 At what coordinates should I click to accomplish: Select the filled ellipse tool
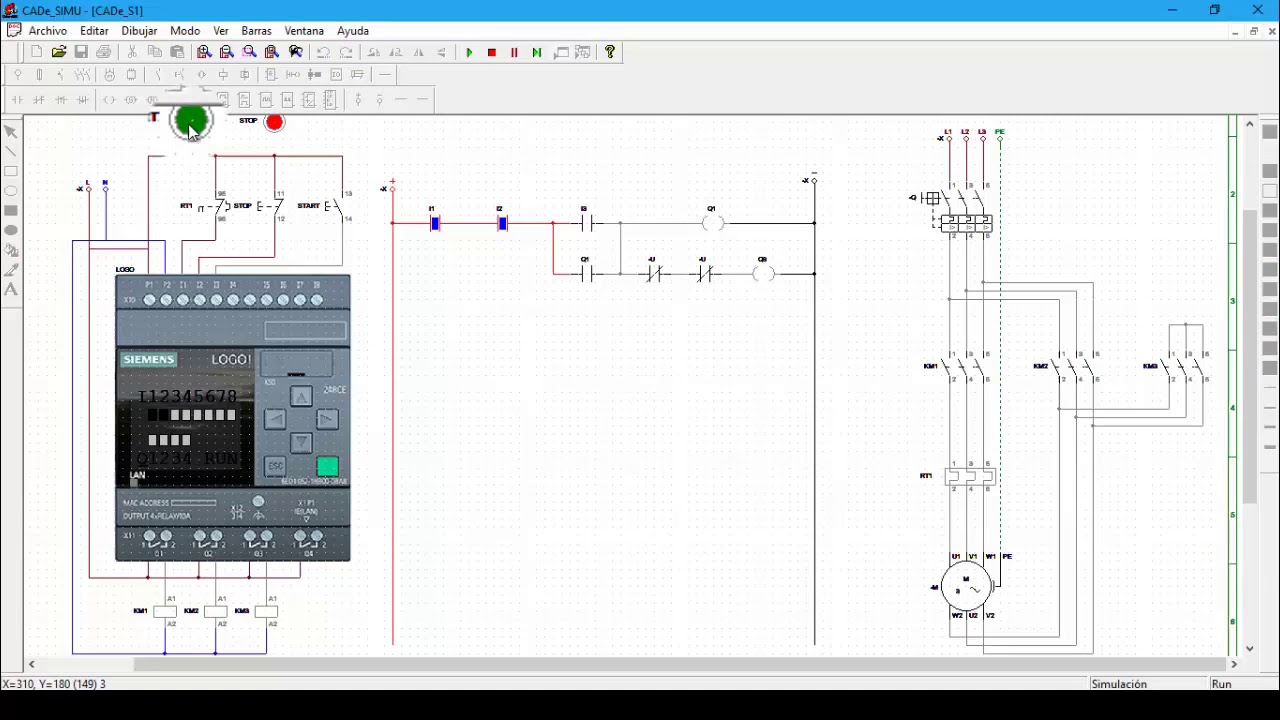(x=11, y=231)
